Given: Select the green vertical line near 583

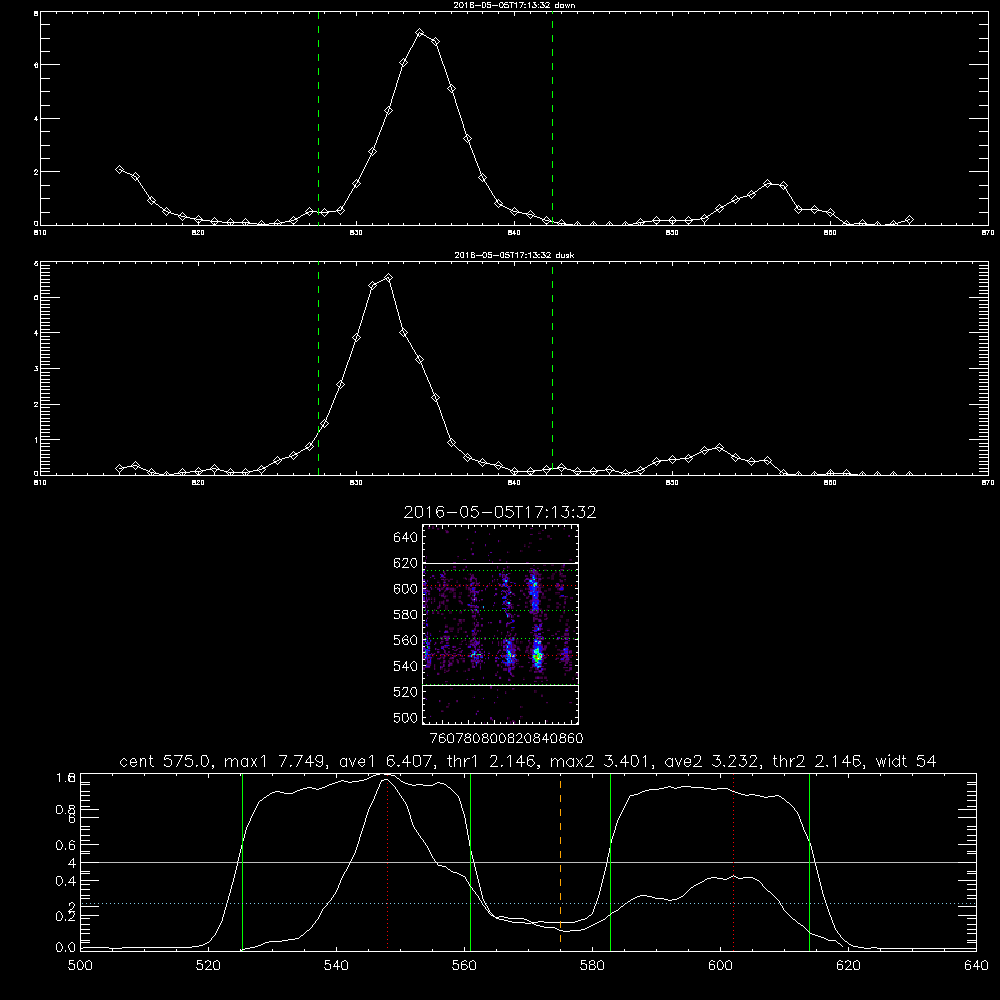Looking at the screenshot, I should point(610,861).
